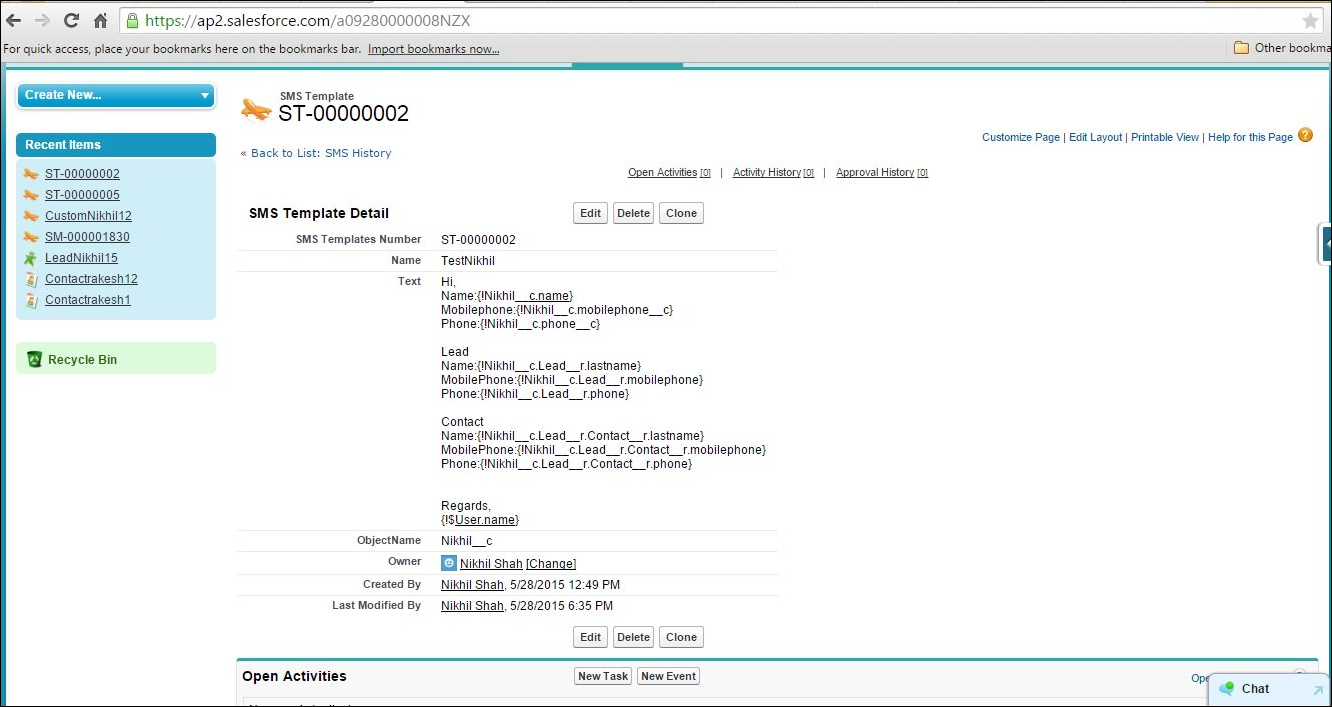Open Nikhil Shah in Last Modified By row
The height and width of the screenshot is (707, 1332).
coord(472,606)
